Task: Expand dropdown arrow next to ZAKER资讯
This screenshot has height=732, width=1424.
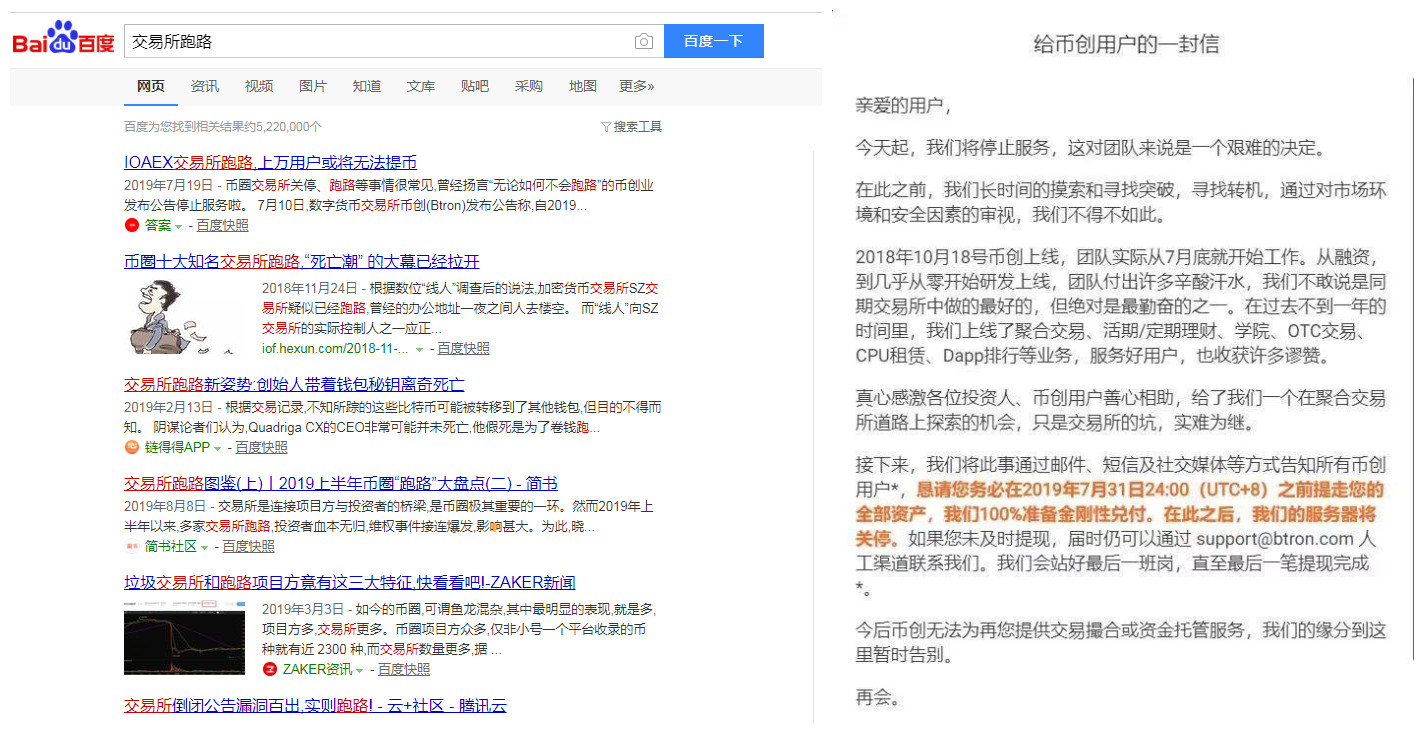Action: pyautogui.click(x=360, y=670)
